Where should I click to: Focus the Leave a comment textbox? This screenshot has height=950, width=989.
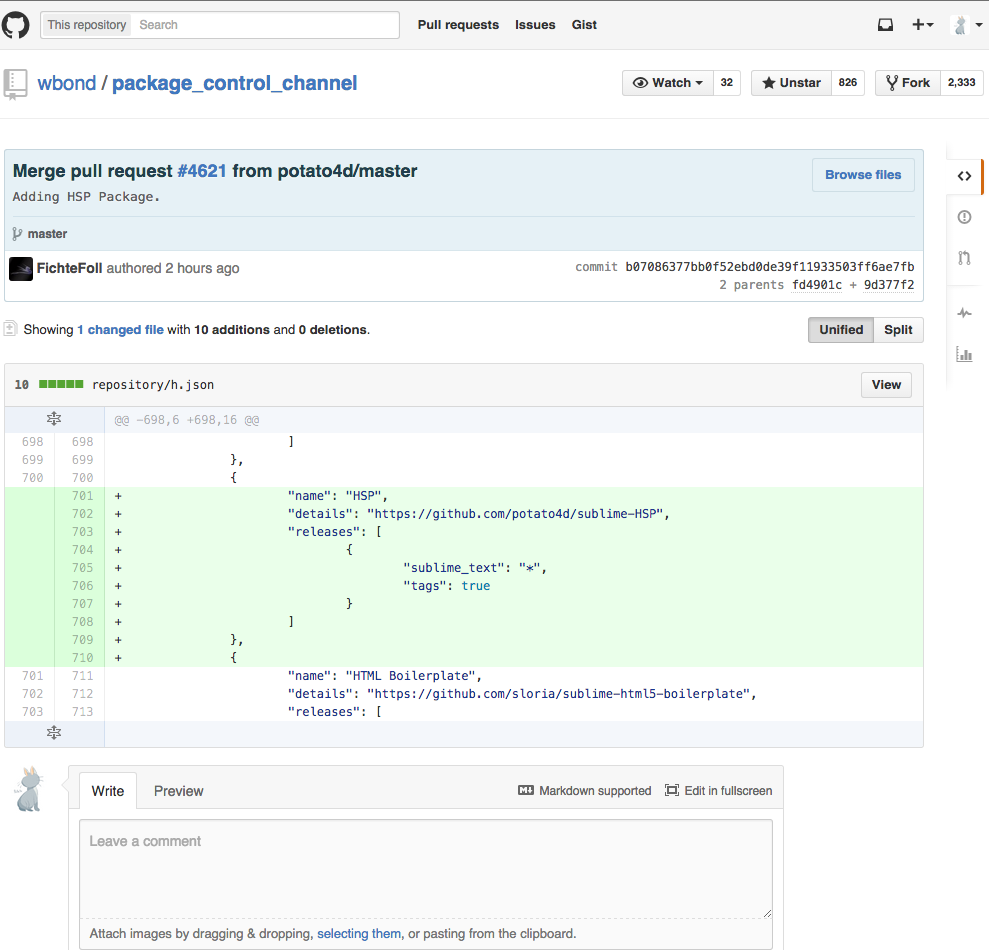(x=426, y=869)
